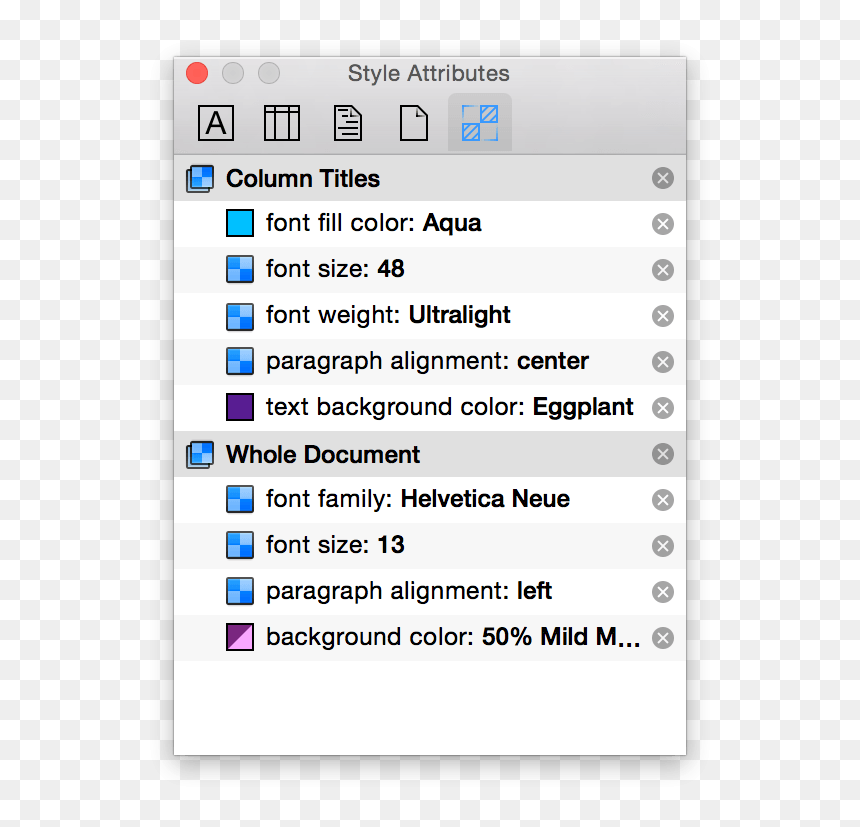The image size is (860, 827).
Task: Select the style attributes inspector icon
Action: 480,123
